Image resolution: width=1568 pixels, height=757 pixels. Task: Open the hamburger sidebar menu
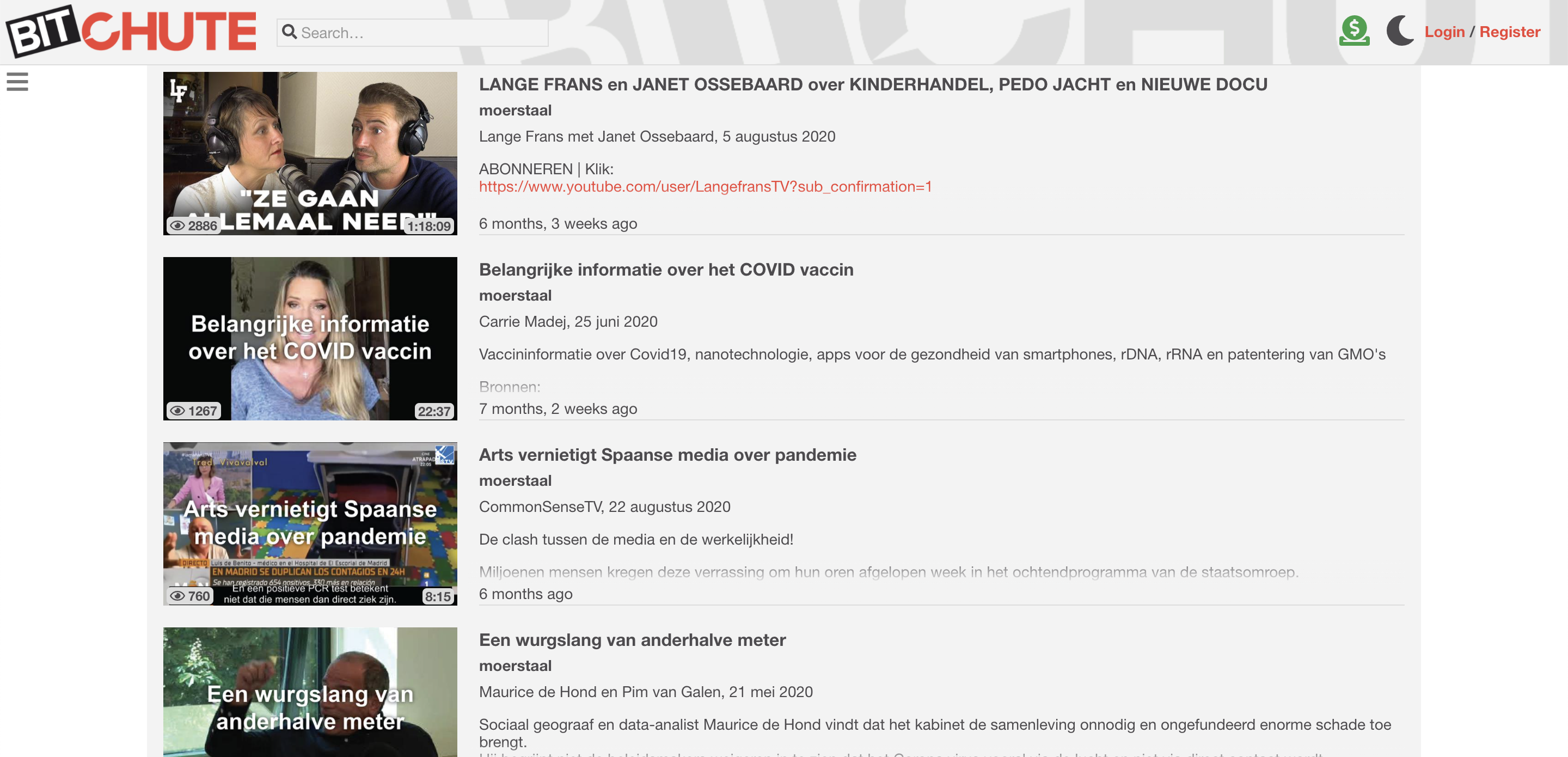point(17,82)
